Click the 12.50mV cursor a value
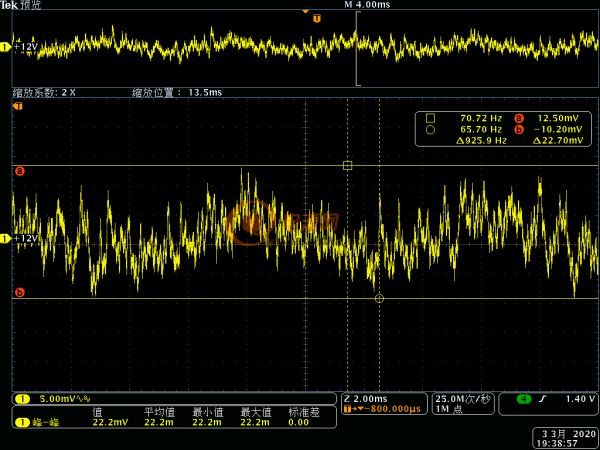Image resolution: width=600 pixels, height=450 pixels. 558,118
